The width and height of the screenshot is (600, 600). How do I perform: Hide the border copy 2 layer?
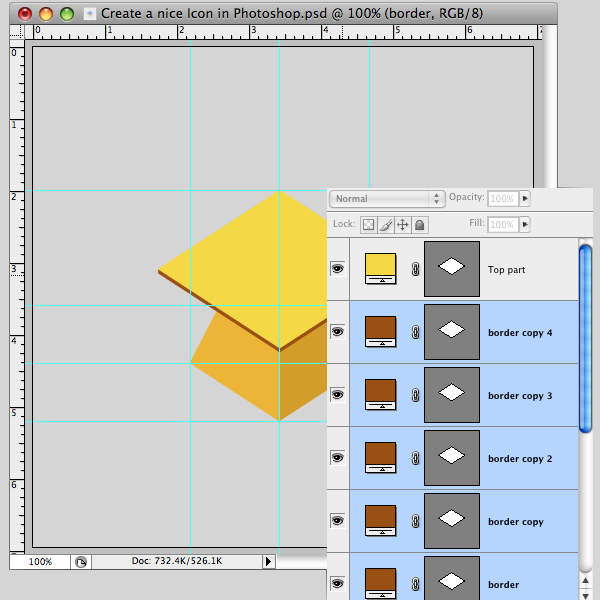point(338,458)
